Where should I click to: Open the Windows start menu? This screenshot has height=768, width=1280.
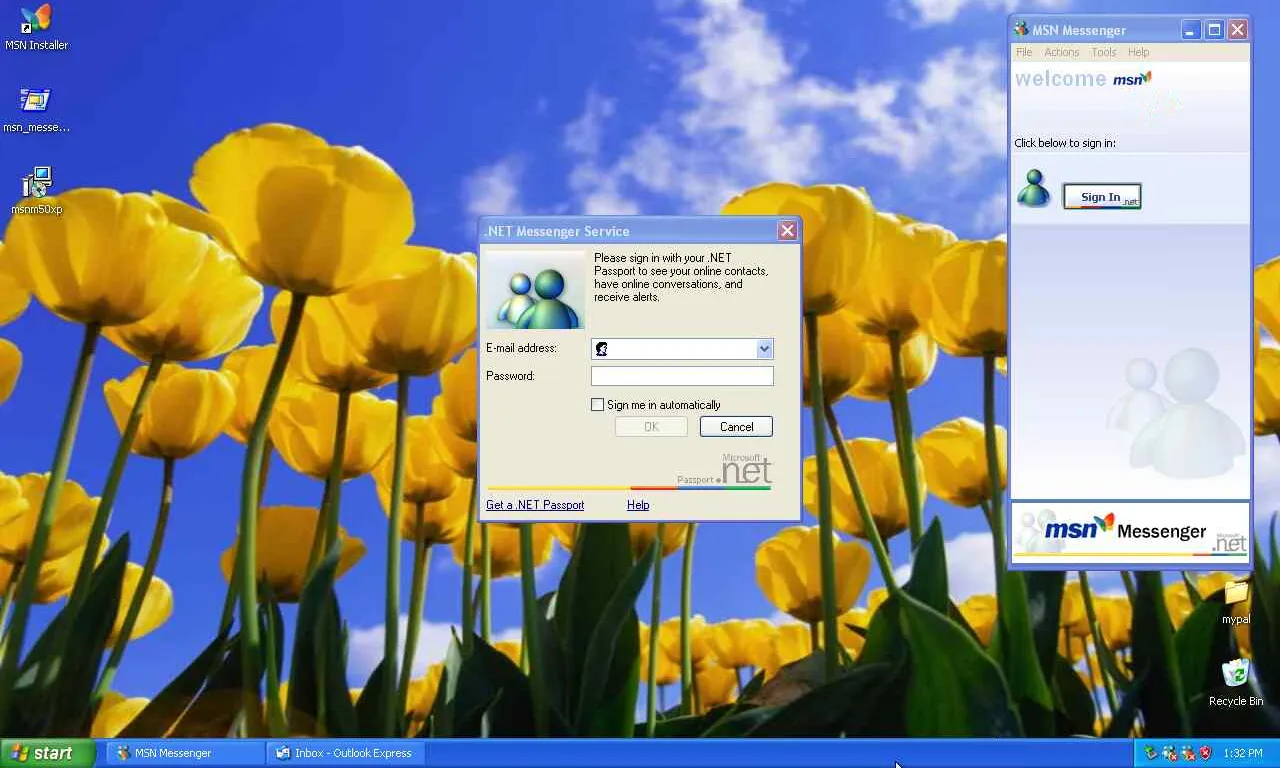[48, 753]
